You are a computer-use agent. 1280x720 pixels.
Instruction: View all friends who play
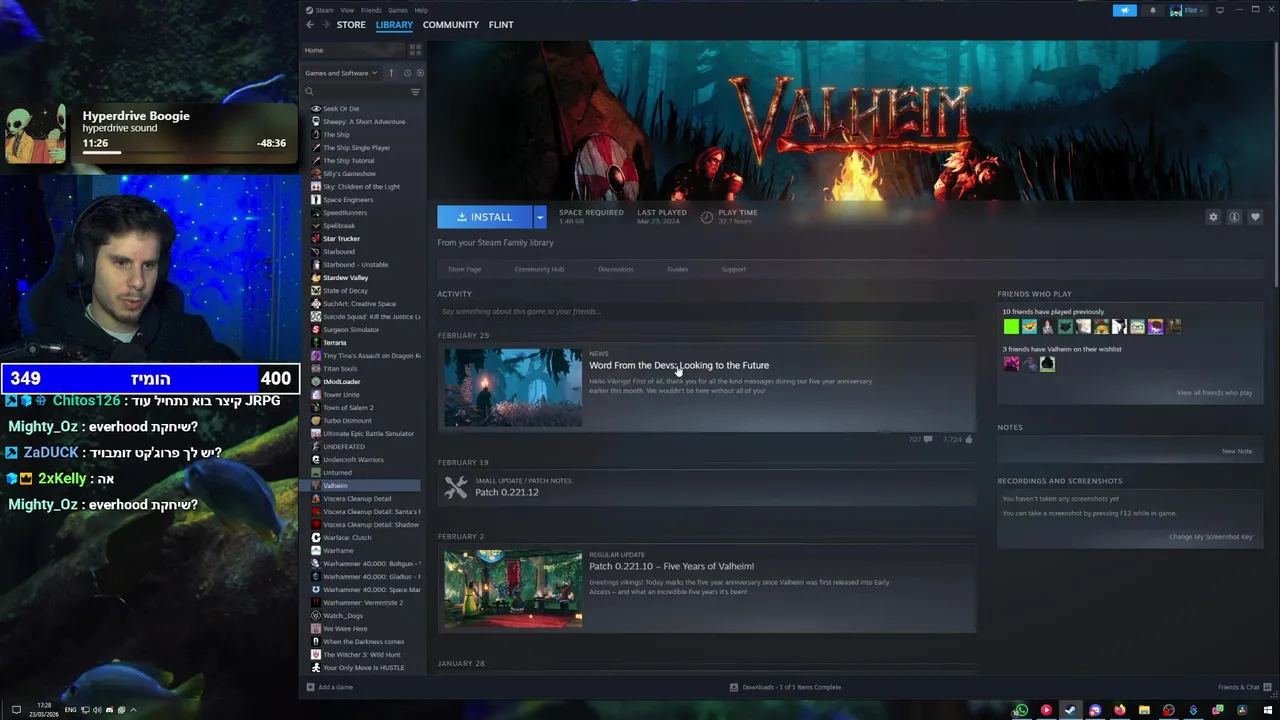pyautogui.click(x=1214, y=393)
